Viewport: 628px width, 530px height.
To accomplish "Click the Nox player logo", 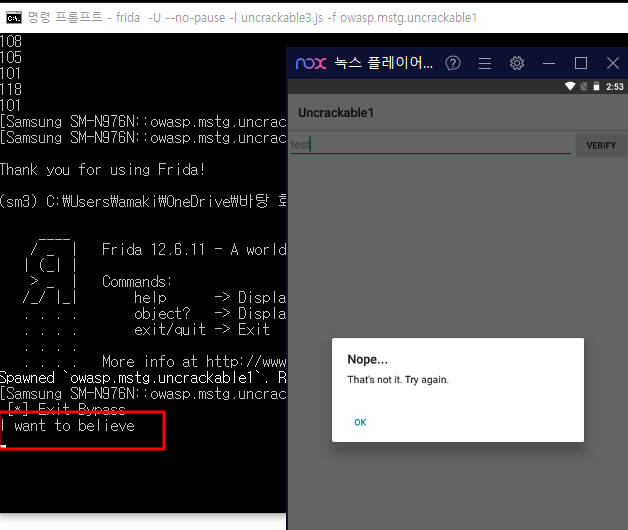I will [311, 63].
